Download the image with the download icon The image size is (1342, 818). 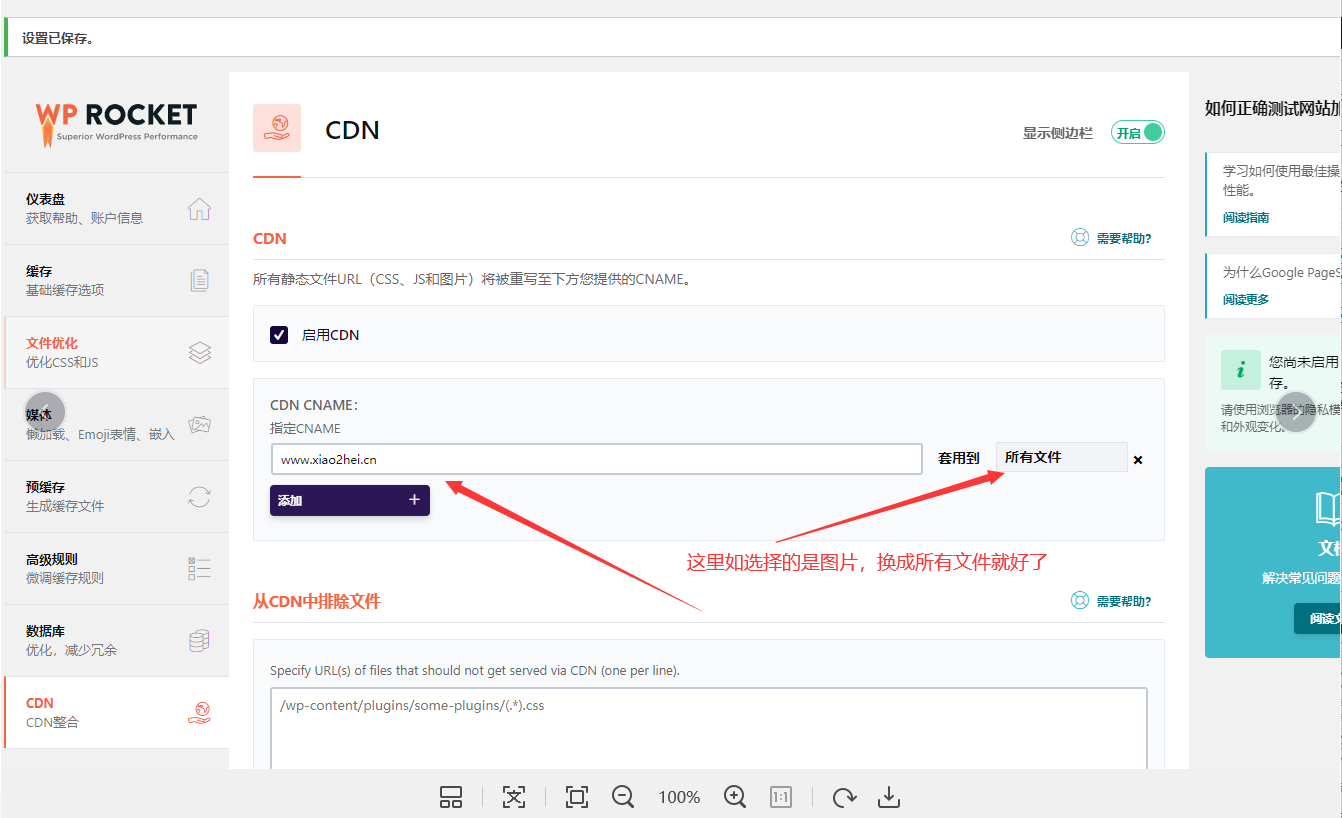889,797
